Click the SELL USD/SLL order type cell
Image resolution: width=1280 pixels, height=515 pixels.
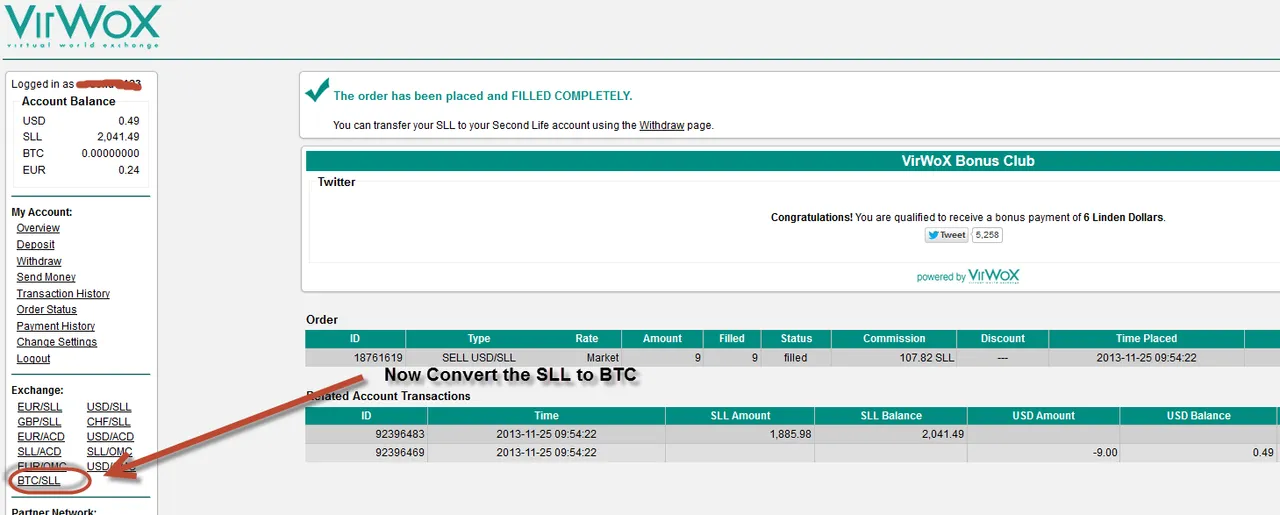coord(479,357)
